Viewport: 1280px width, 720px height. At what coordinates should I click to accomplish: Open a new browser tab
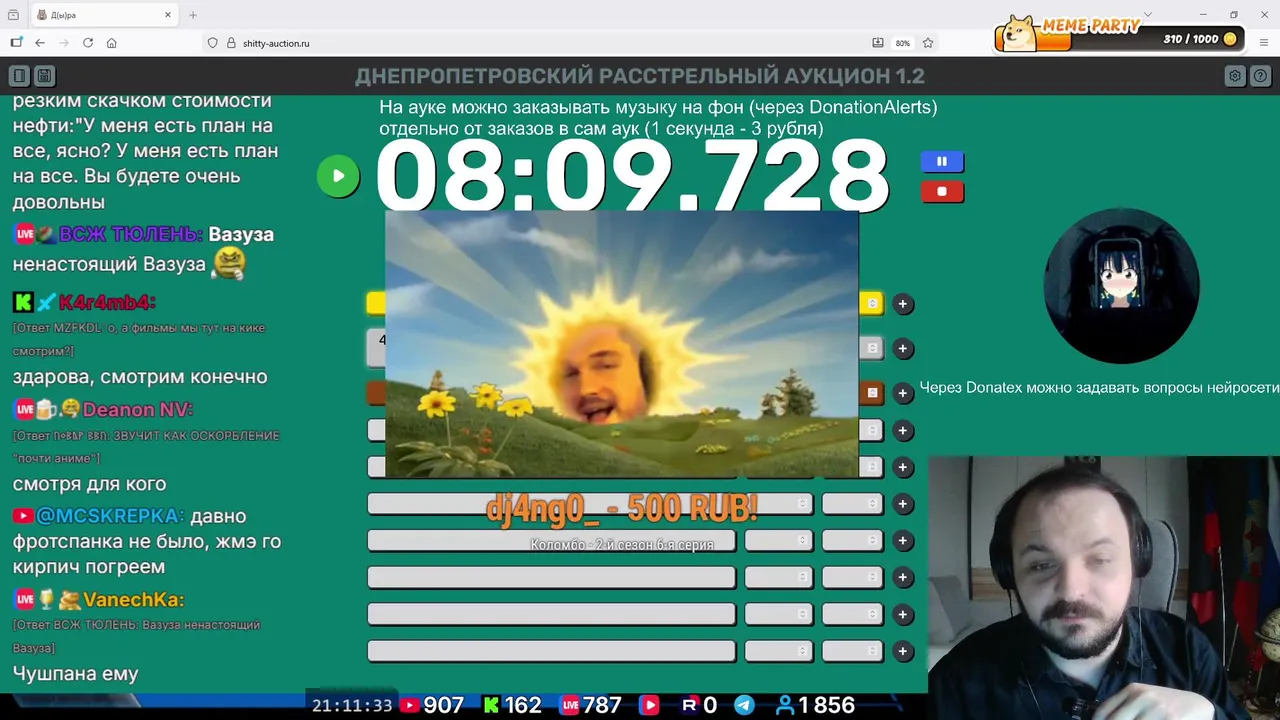click(x=193, y=15)
